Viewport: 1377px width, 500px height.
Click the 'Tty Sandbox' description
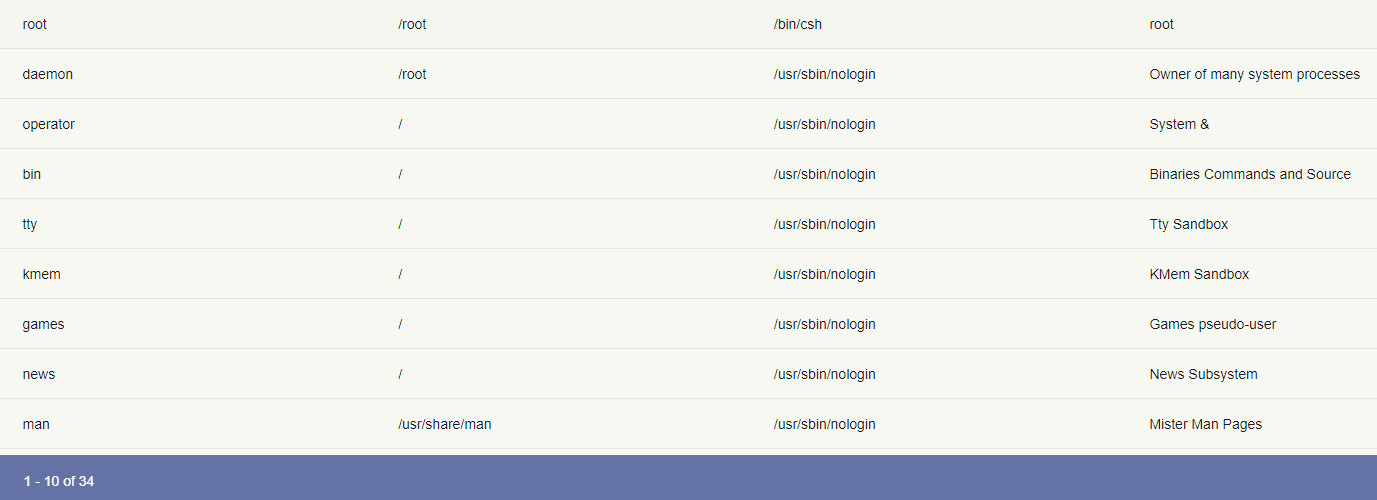[x=1189, y=224]
